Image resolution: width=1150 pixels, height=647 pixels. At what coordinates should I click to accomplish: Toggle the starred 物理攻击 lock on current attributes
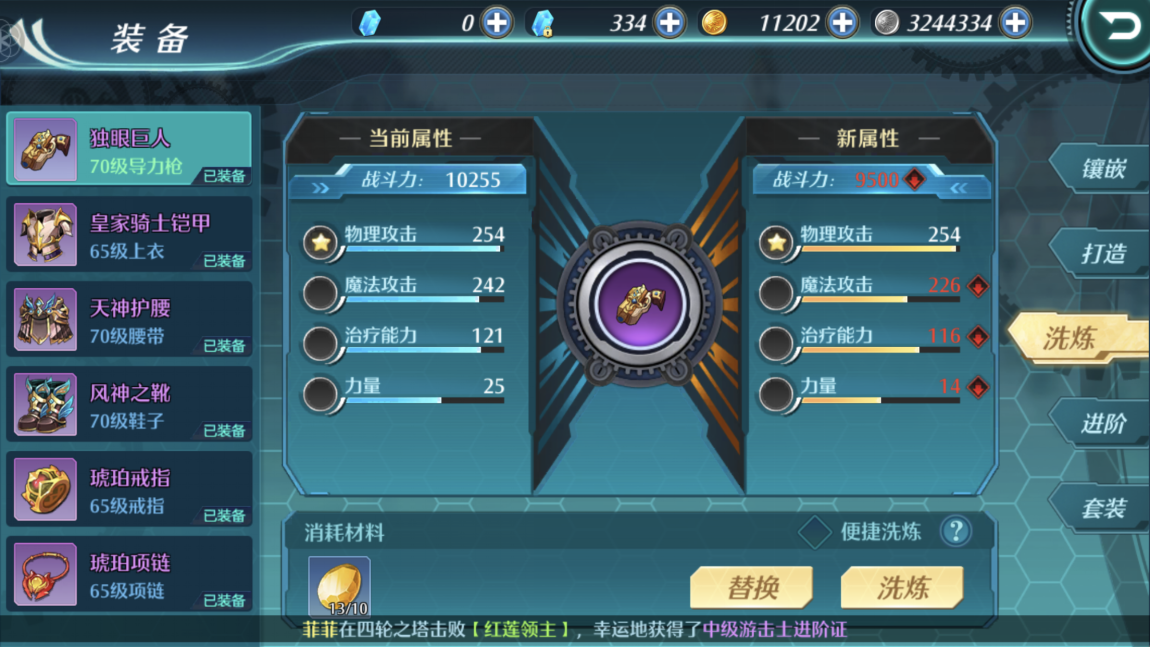pos(320,242)
